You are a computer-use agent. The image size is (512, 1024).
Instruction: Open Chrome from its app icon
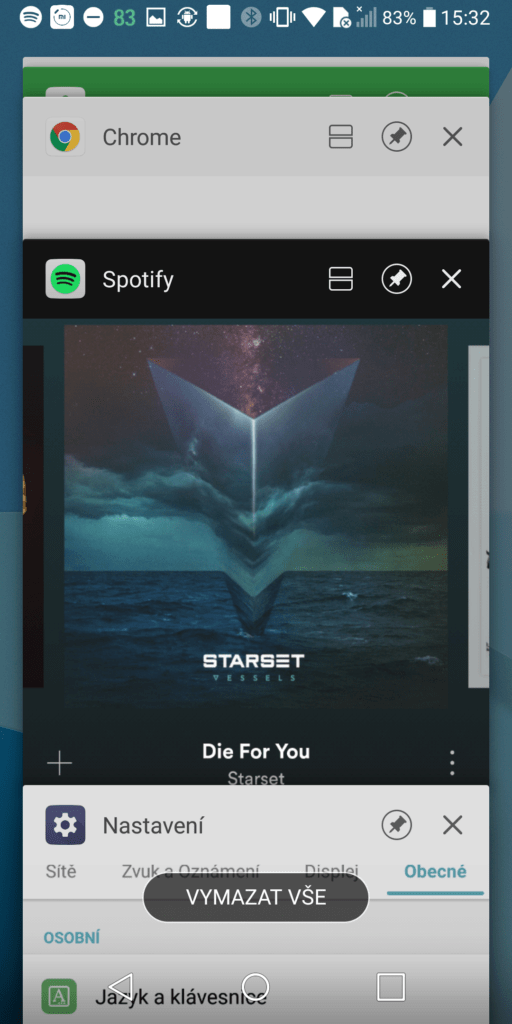tap(65, 137)
